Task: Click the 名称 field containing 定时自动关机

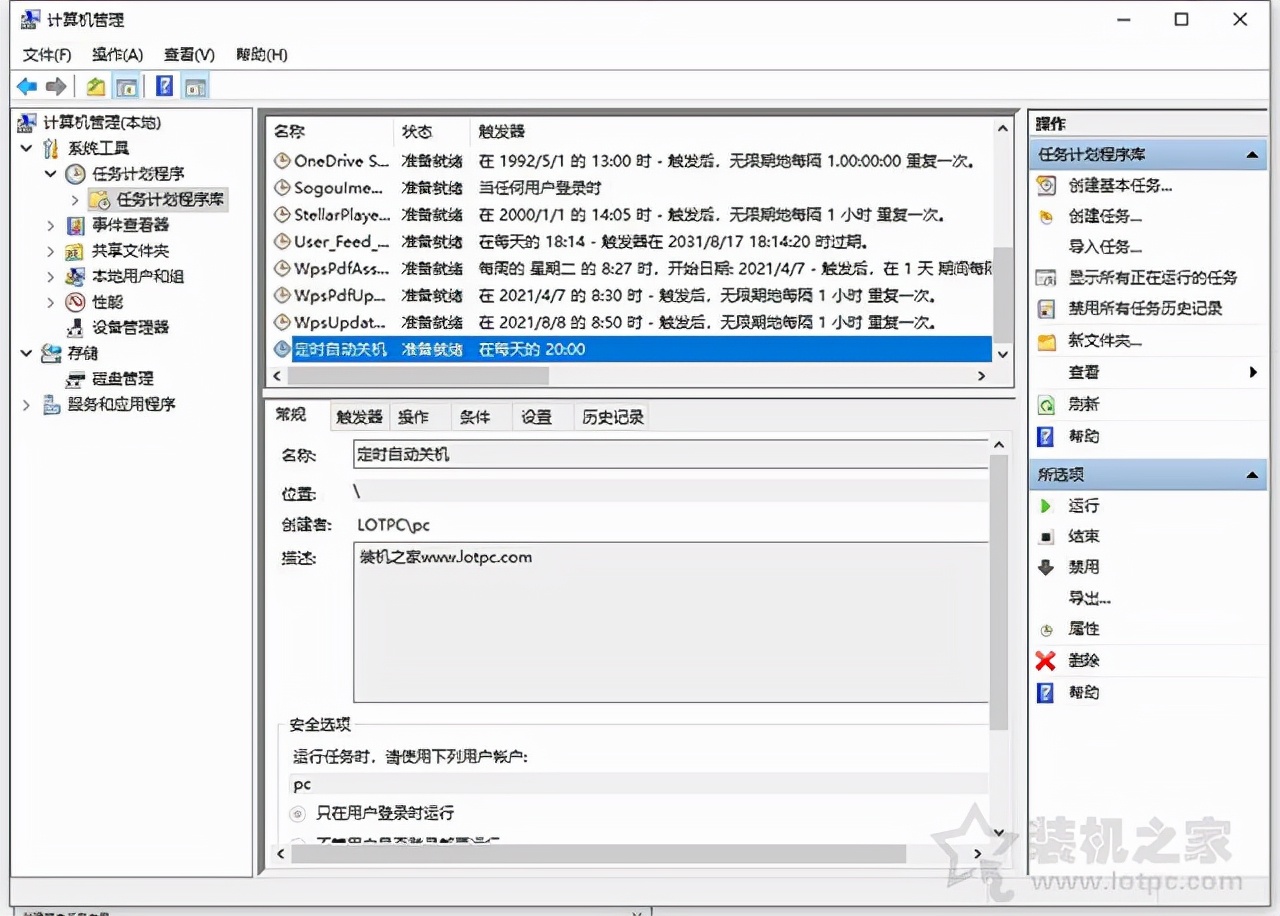Action: [x=671, y=454]
